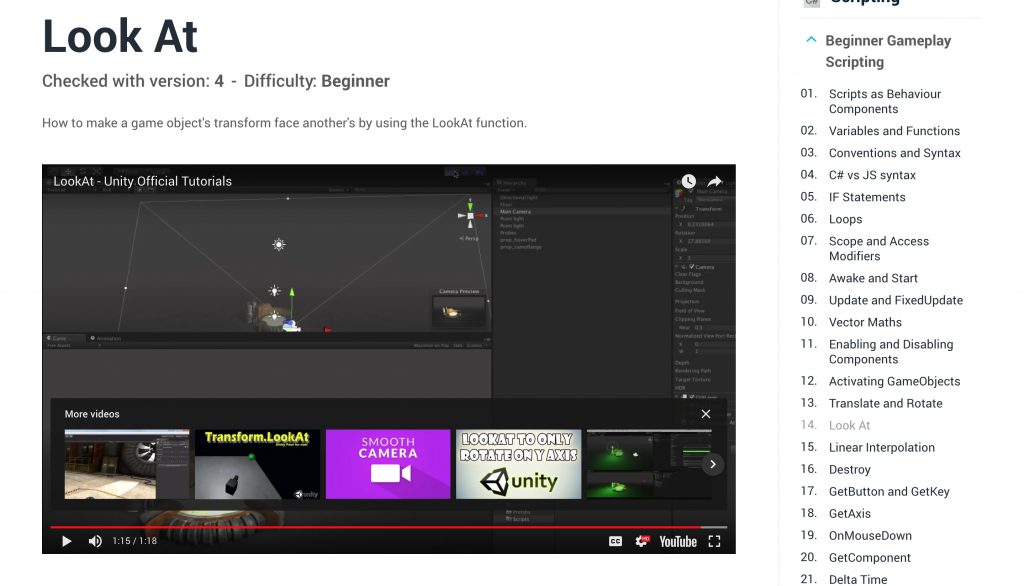The height and width of the screenshot is (586, 1024).
Task: Open Scripts as Behaviour Components lesson
Action: pos(885,101)
